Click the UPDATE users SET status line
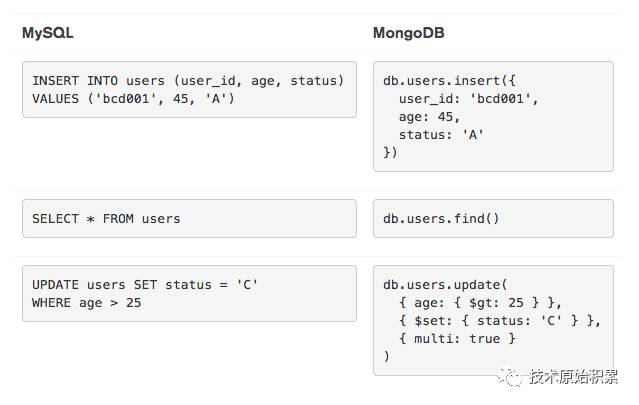Viewport: 639px width, 405px height. click(x=145, y=284)
